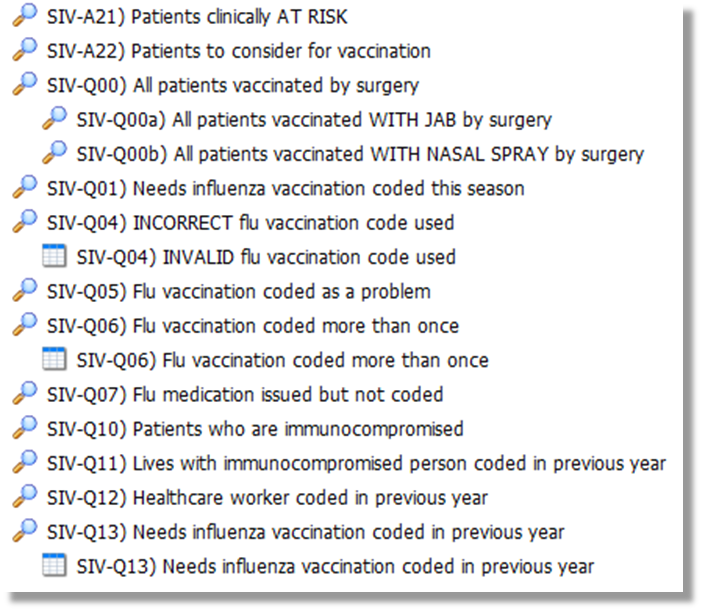Open SIV-Q01 Needs influenza vaccination coded this season

pos(286,188)
